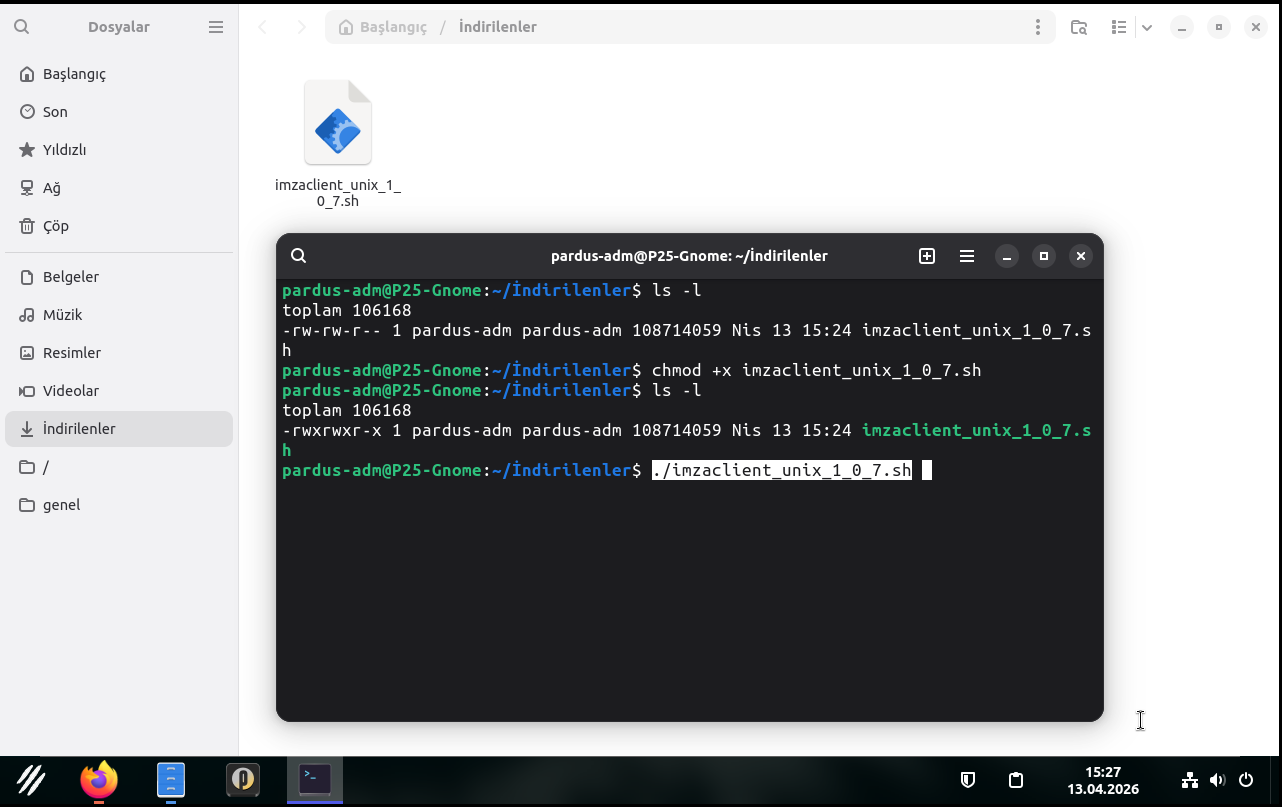Click the imzaclient_unix_1_0_7.sh file name label

coord(338,193)
